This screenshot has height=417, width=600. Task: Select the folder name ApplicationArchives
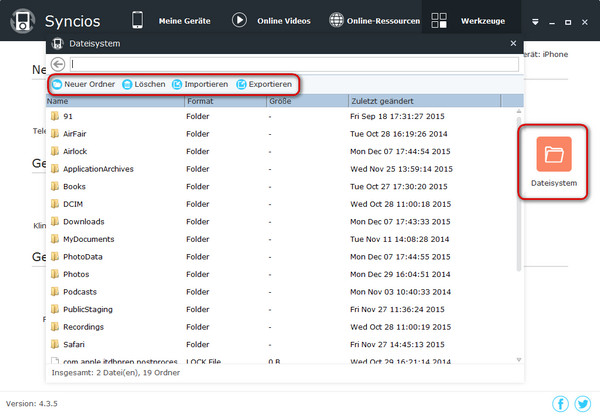point(98,169)
